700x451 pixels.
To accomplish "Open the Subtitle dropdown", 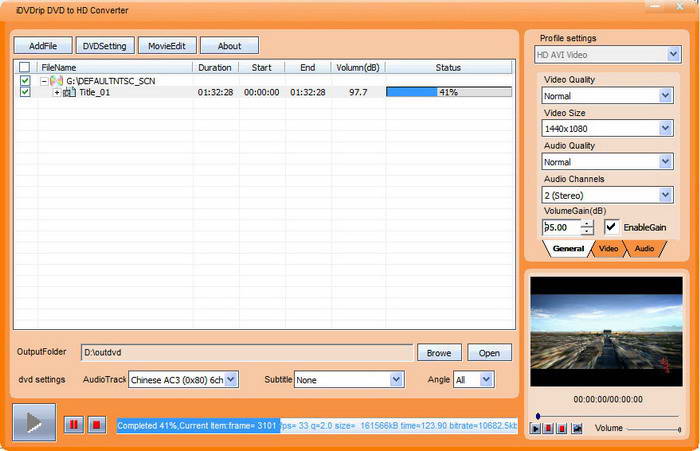I will pos(396,380).
